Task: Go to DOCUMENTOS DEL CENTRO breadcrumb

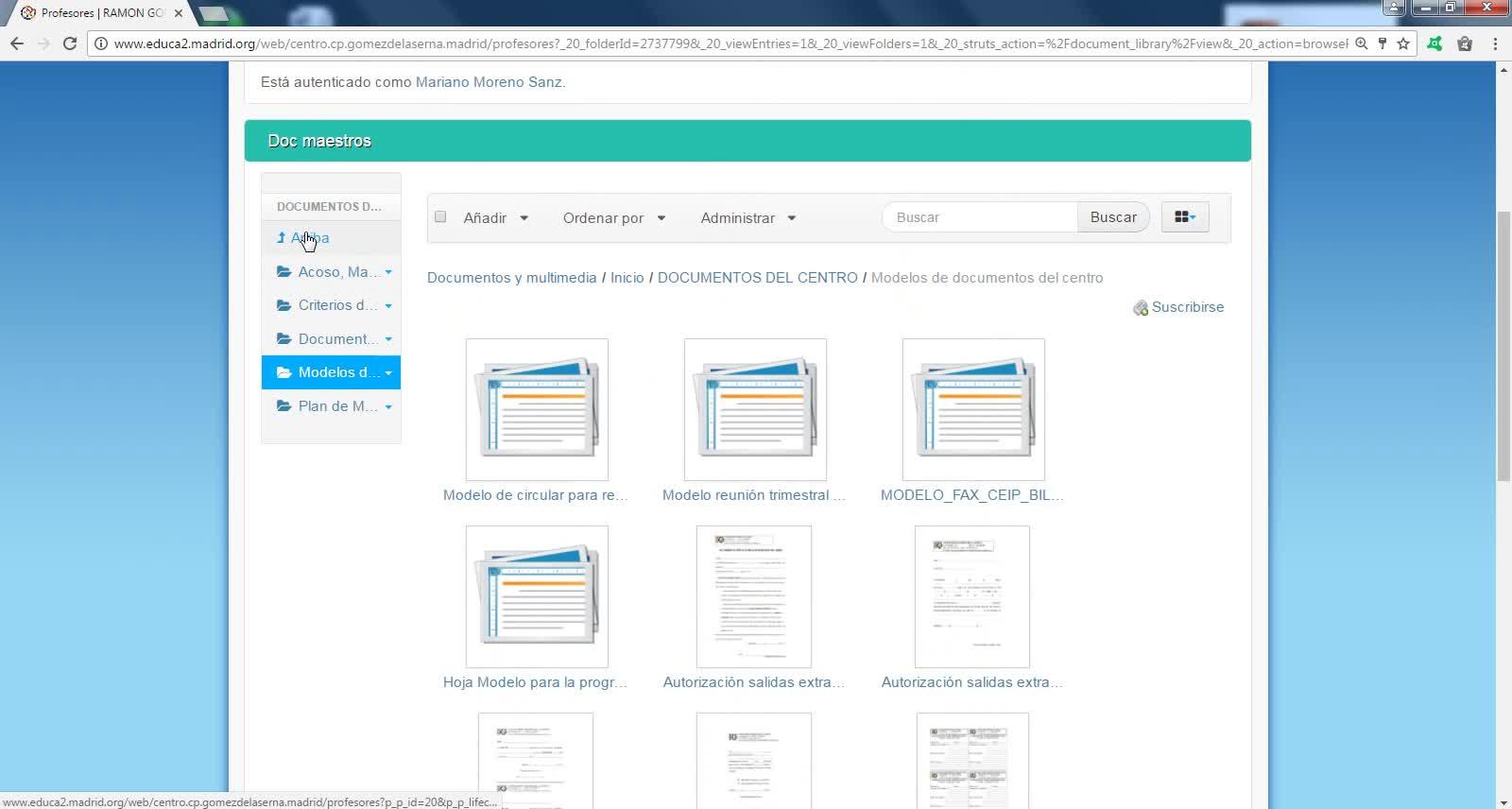Action: [757, 278]
